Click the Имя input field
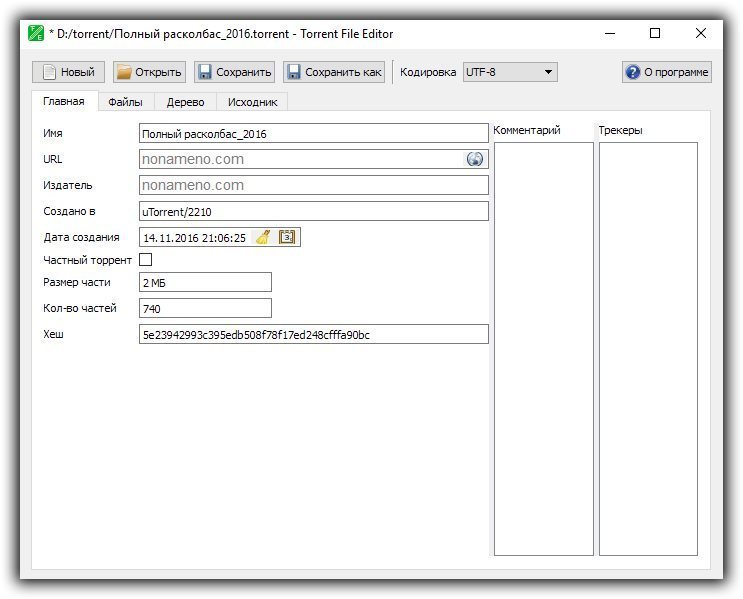The height and width of the screenshot is (599, 743). (314, 133)
